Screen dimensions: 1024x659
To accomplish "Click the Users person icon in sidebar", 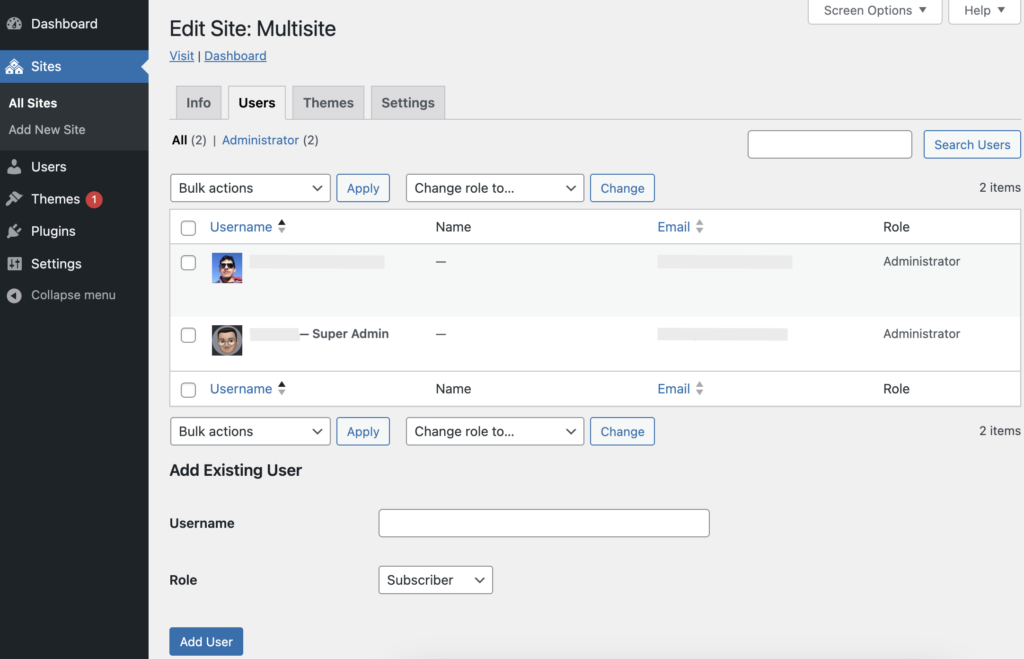I will click(14, 167).
